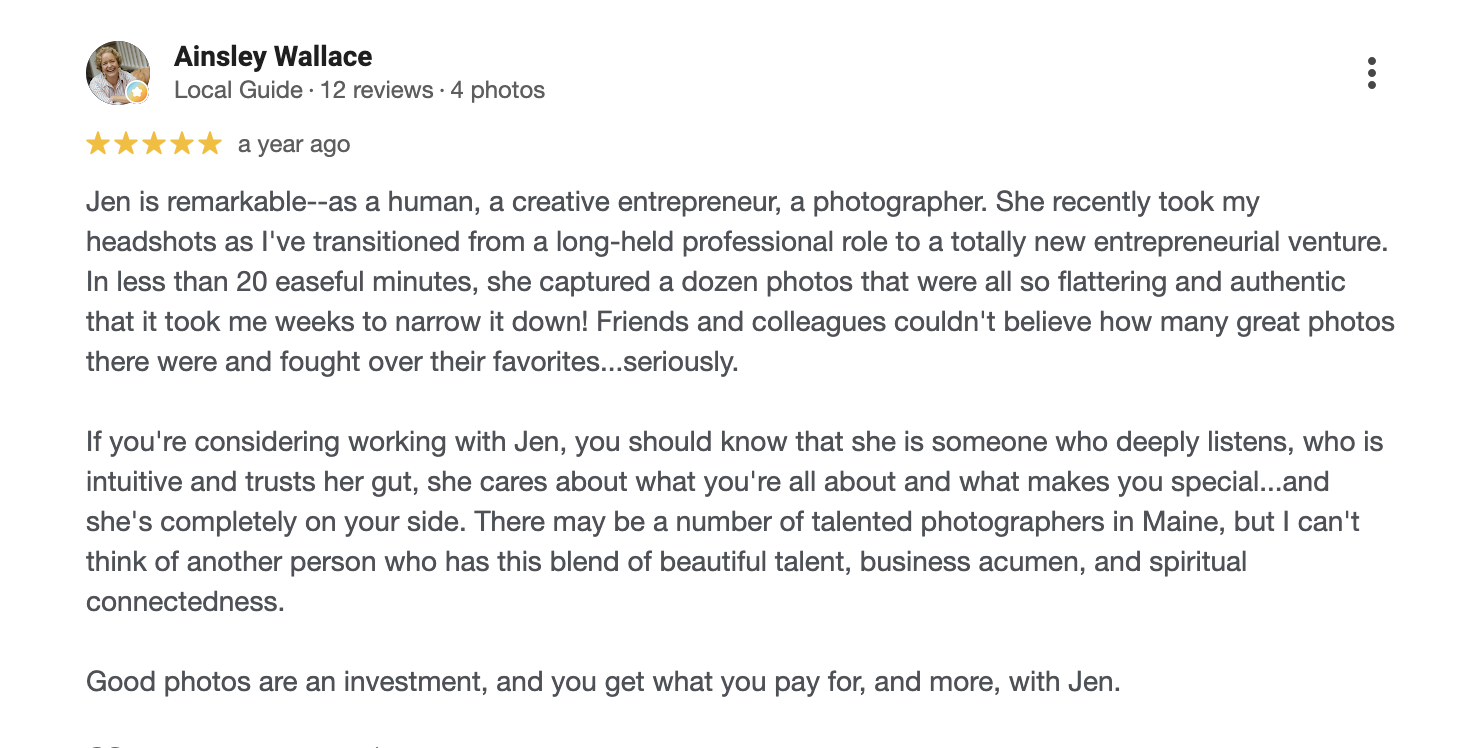Click the second rating star
The width and height of the screenshot is (1462, 748).
(x=126, y=144)
